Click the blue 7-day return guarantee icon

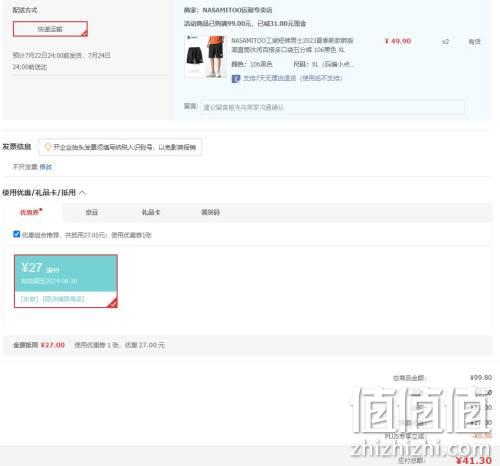tap(236, 79)
